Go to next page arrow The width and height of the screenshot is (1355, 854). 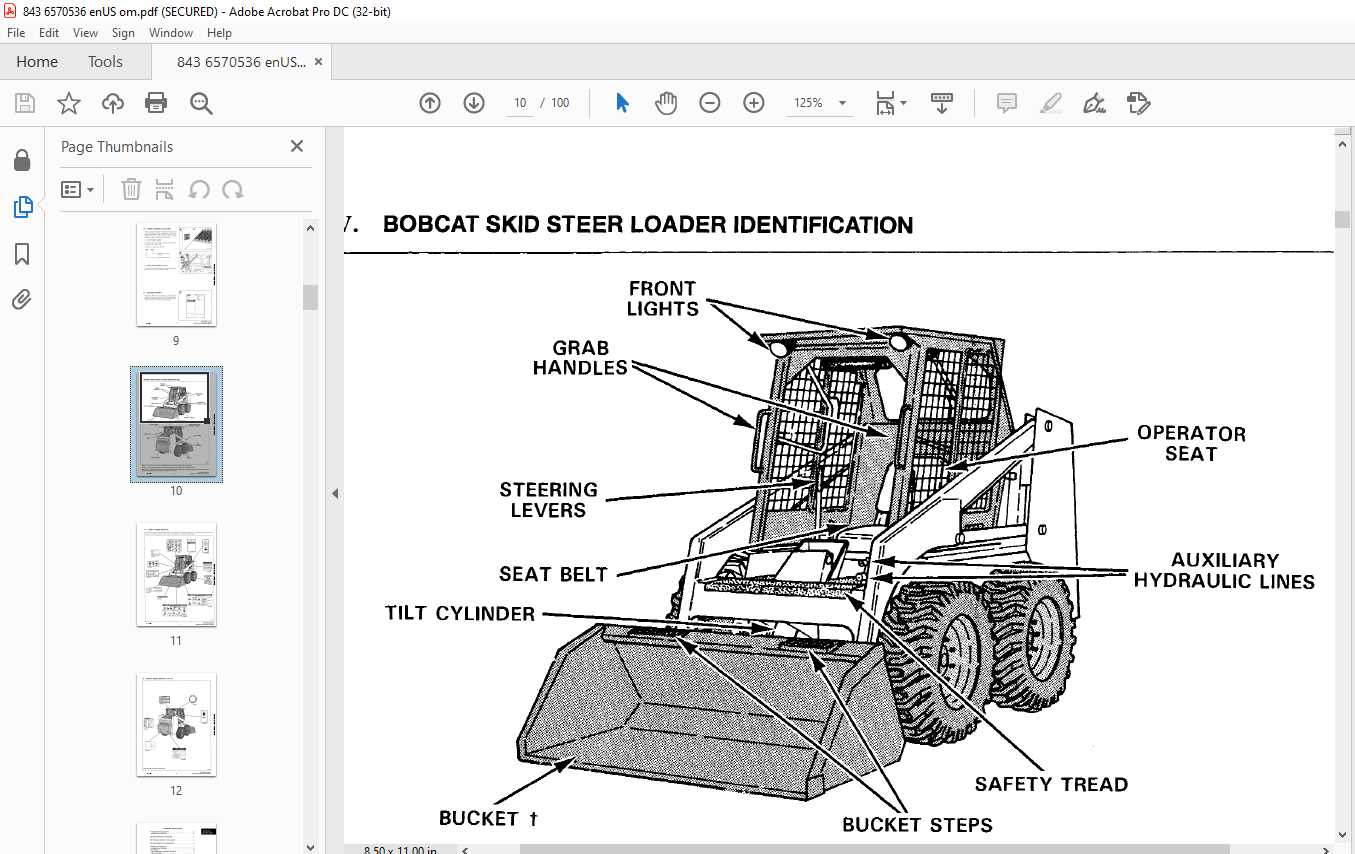(474, 103)
